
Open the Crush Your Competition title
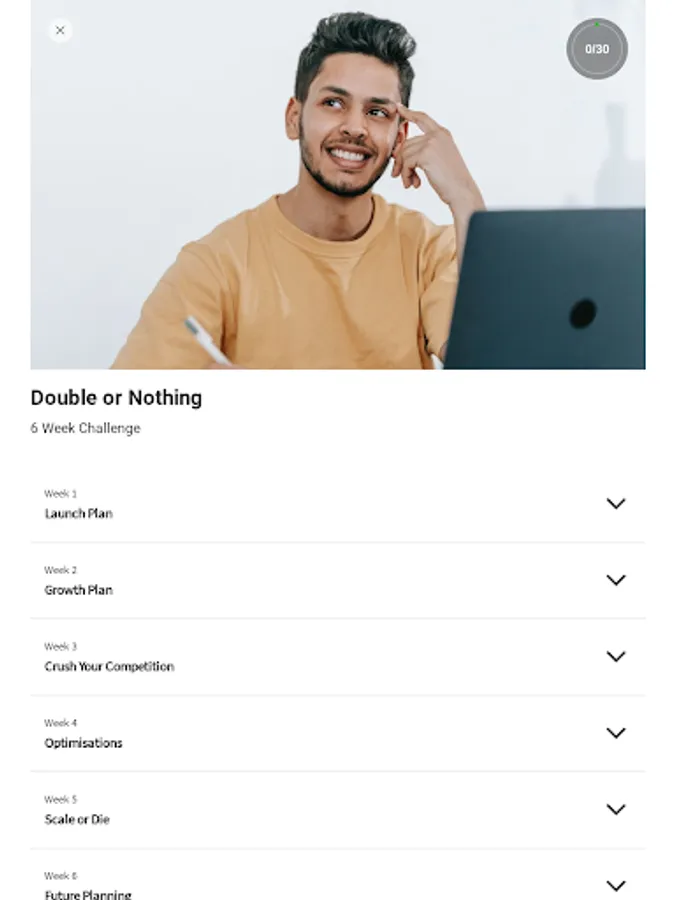click(x=109, y=666)
